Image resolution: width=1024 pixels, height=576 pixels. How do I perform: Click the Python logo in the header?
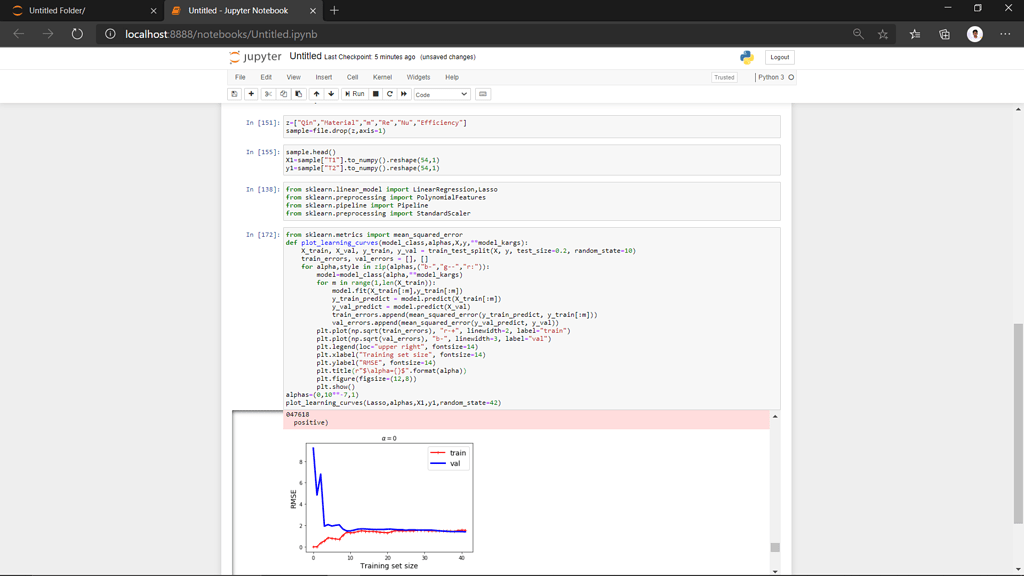746,57
